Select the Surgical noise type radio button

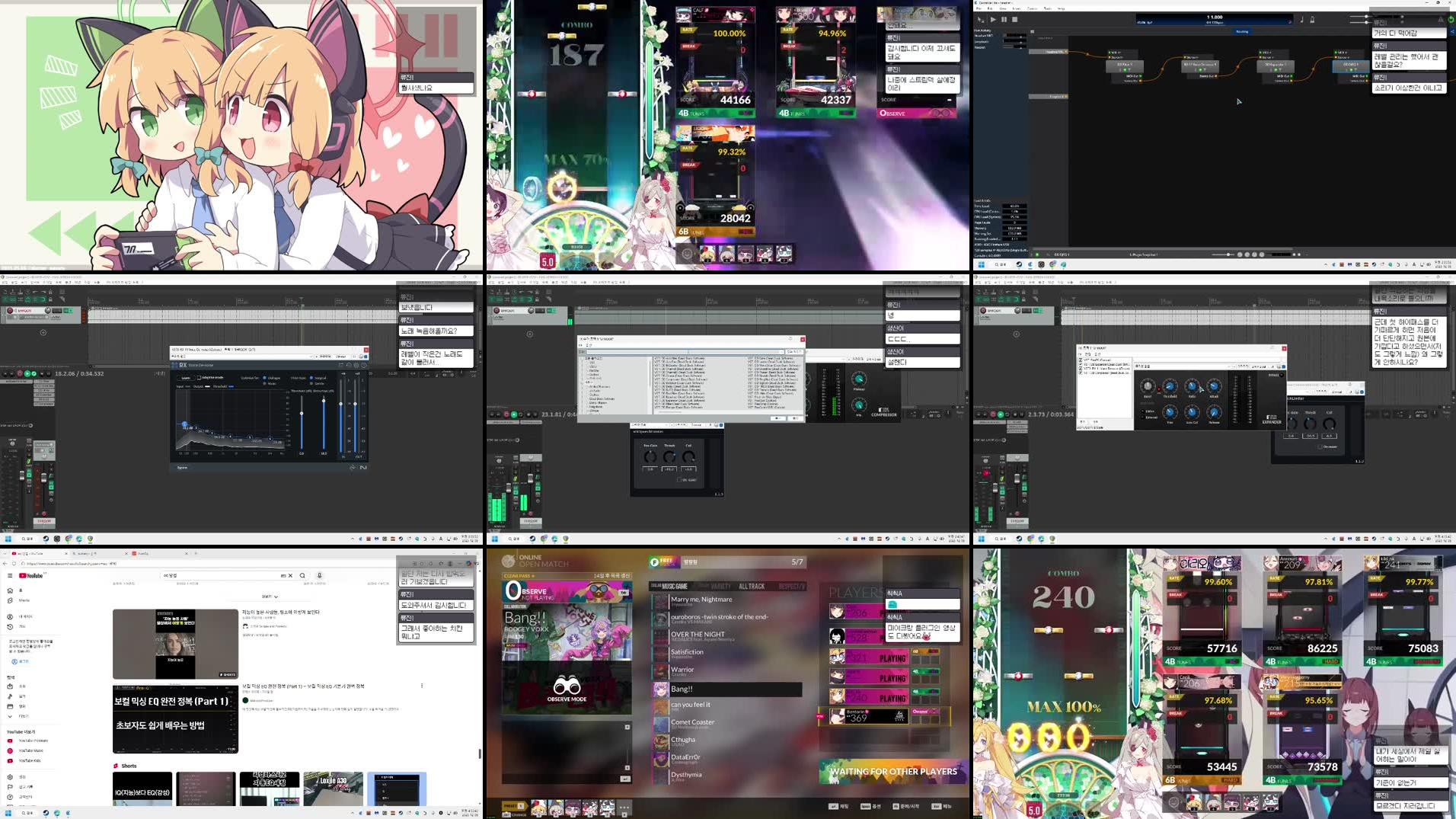click(x=311, y=378)
